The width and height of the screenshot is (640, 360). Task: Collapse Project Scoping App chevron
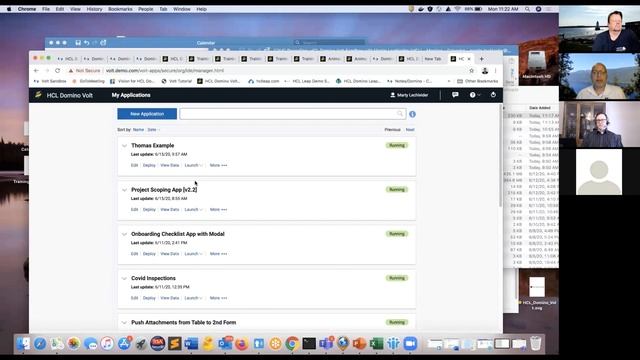click(124, 190)
